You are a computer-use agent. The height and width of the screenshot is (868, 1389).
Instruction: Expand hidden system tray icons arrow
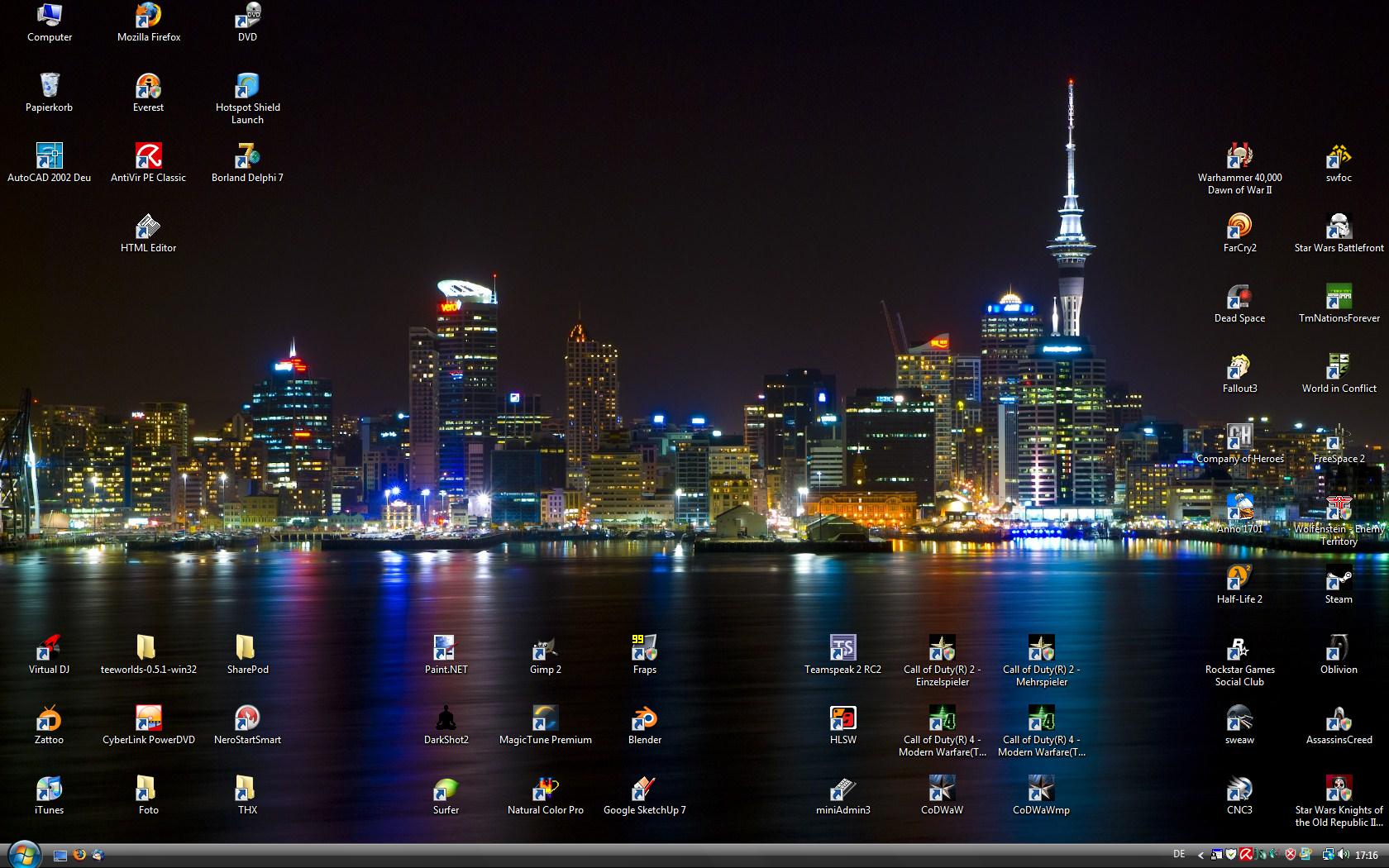click(1200, 856)
